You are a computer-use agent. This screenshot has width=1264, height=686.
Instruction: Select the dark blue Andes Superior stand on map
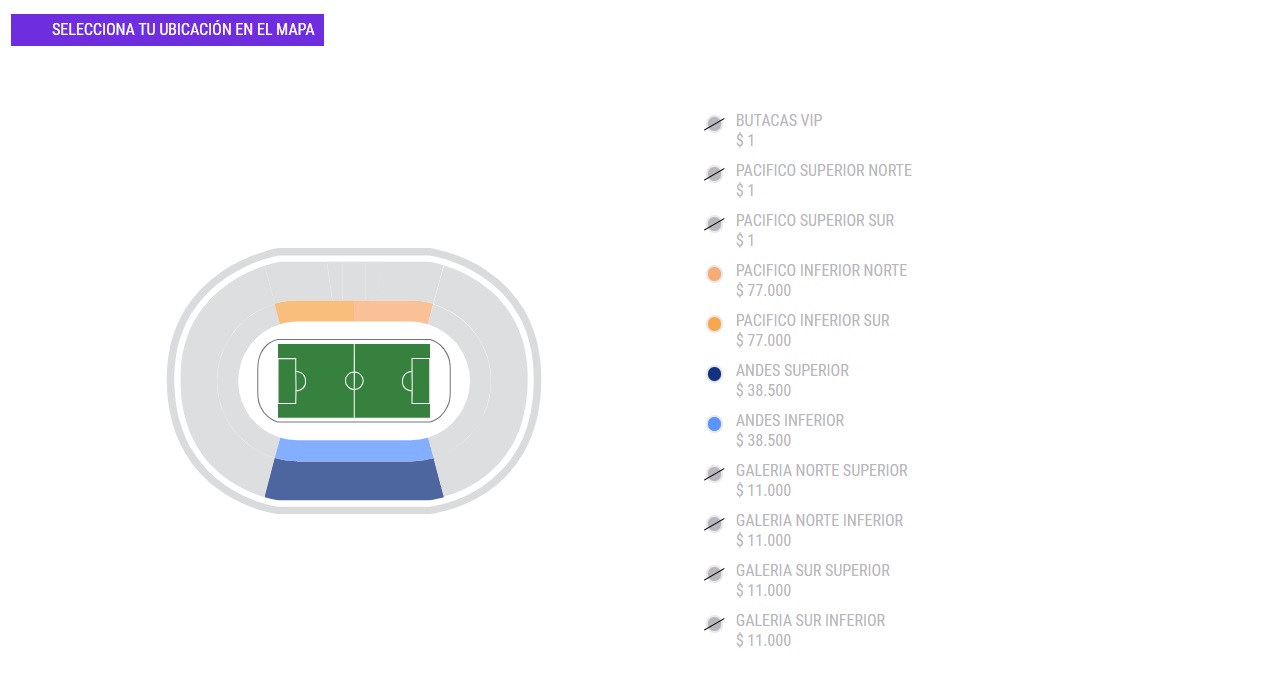click(354, 481)
